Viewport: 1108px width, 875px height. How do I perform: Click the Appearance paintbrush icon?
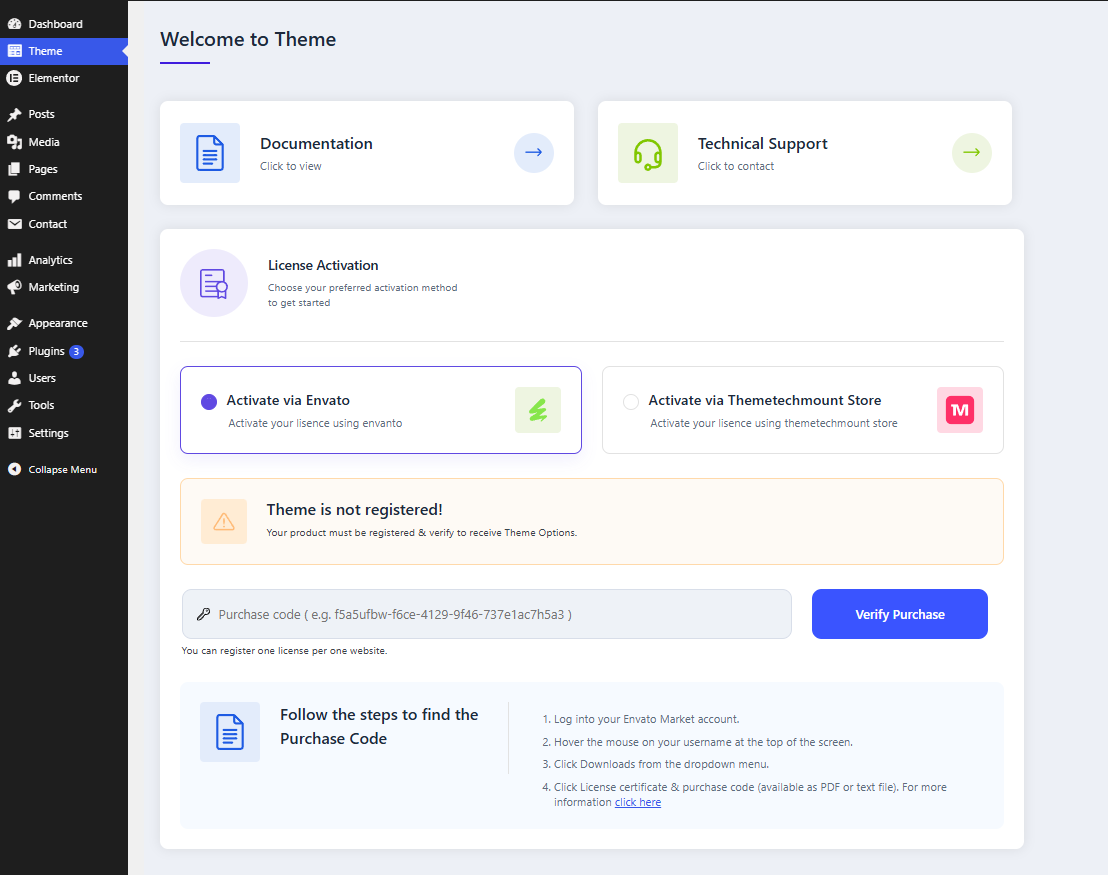[x=14, y=323]
